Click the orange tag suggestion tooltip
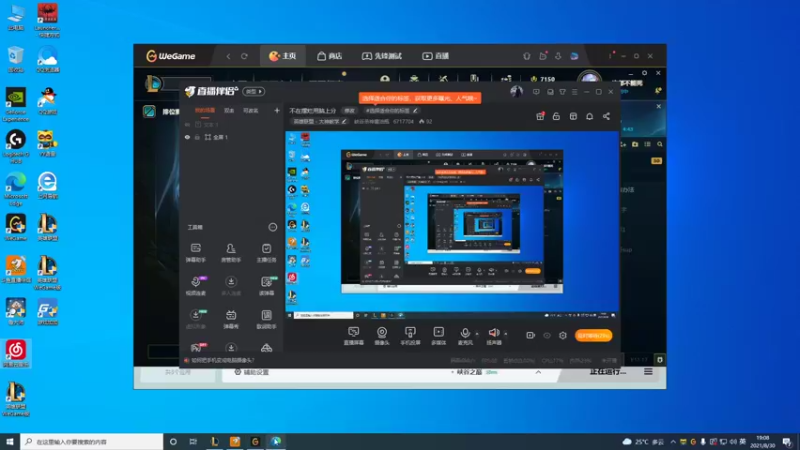800x450 pixels. click(419, 97)
